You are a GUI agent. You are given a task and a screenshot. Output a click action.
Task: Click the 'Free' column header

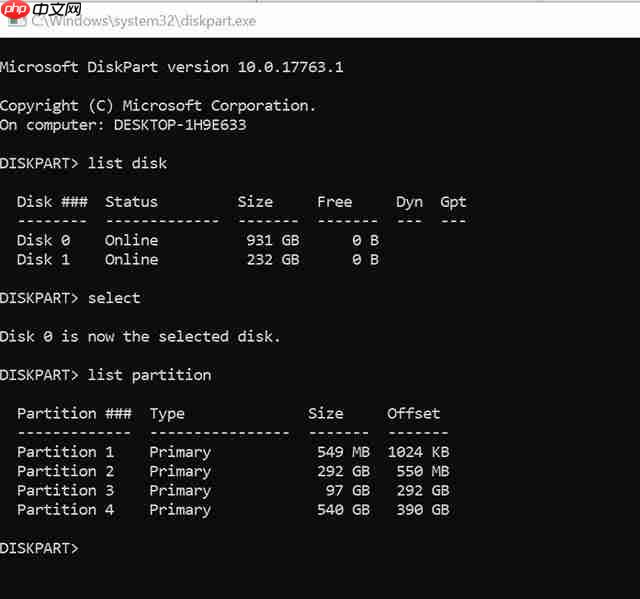pyautogui.click(x=335, y=202)
